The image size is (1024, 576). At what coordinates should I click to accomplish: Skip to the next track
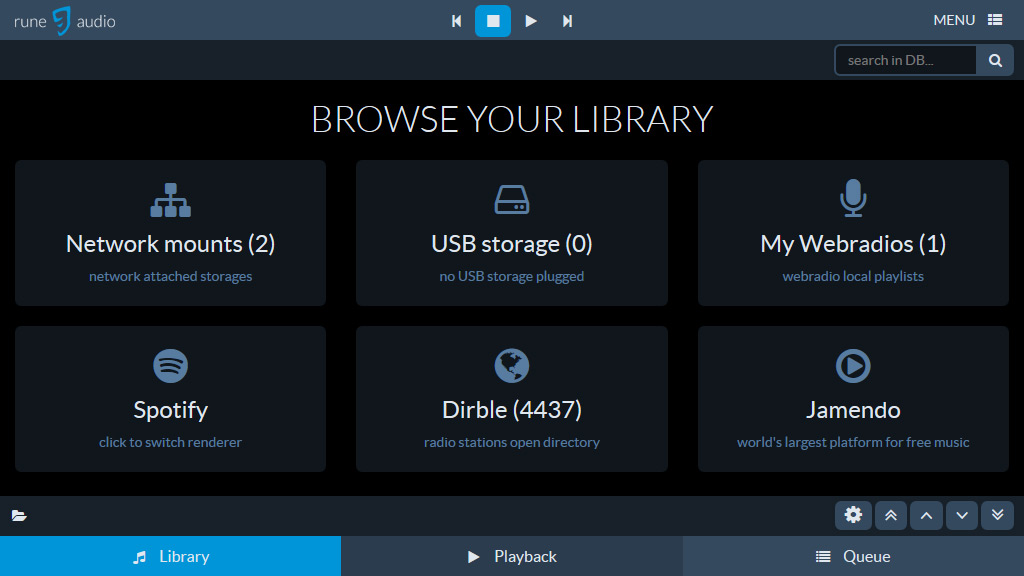pyautogui.click(x=568, y=21)
